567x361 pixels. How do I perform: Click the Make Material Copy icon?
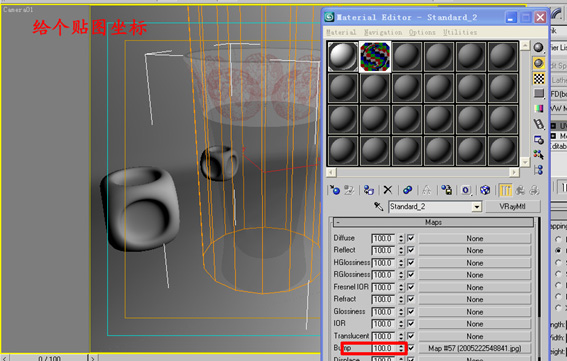click(408, 190)
